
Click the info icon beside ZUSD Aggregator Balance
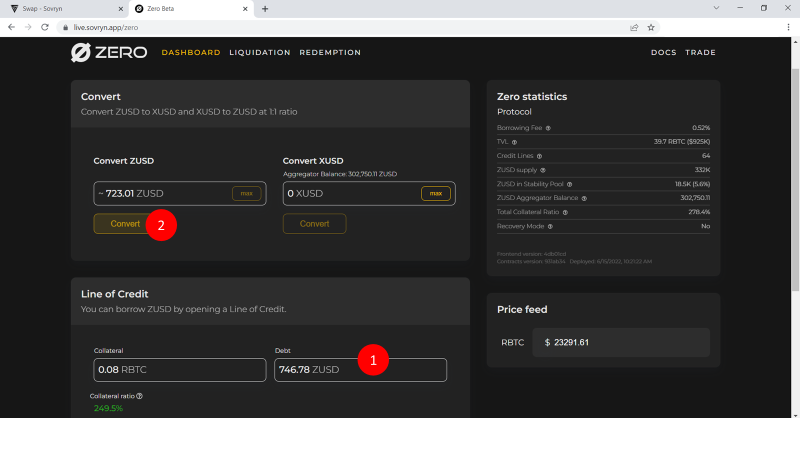(x=584, y=198)
